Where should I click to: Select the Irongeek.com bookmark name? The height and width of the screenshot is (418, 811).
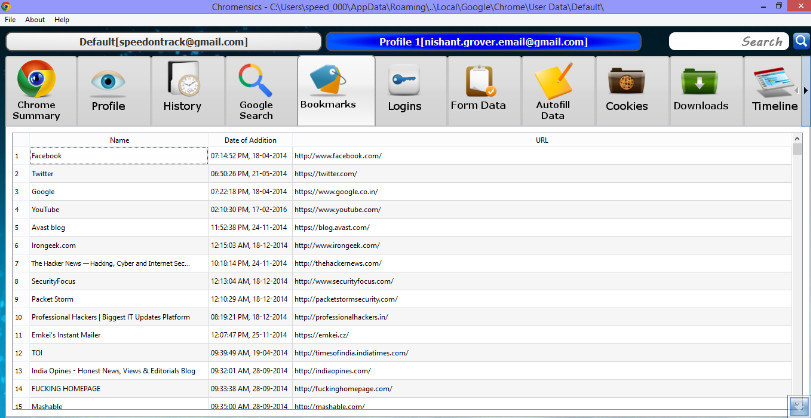(x=119, y=246)
